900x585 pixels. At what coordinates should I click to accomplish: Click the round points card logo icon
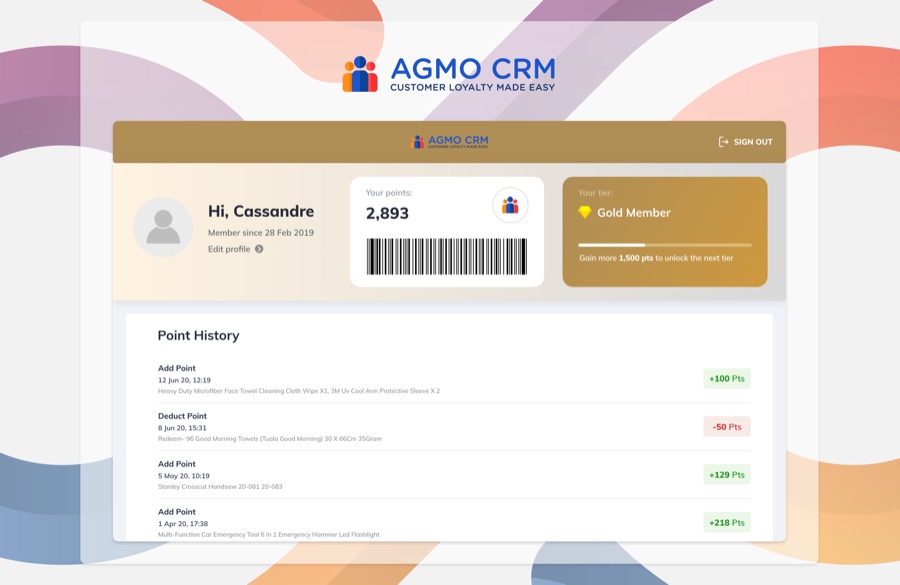point(510,205)
